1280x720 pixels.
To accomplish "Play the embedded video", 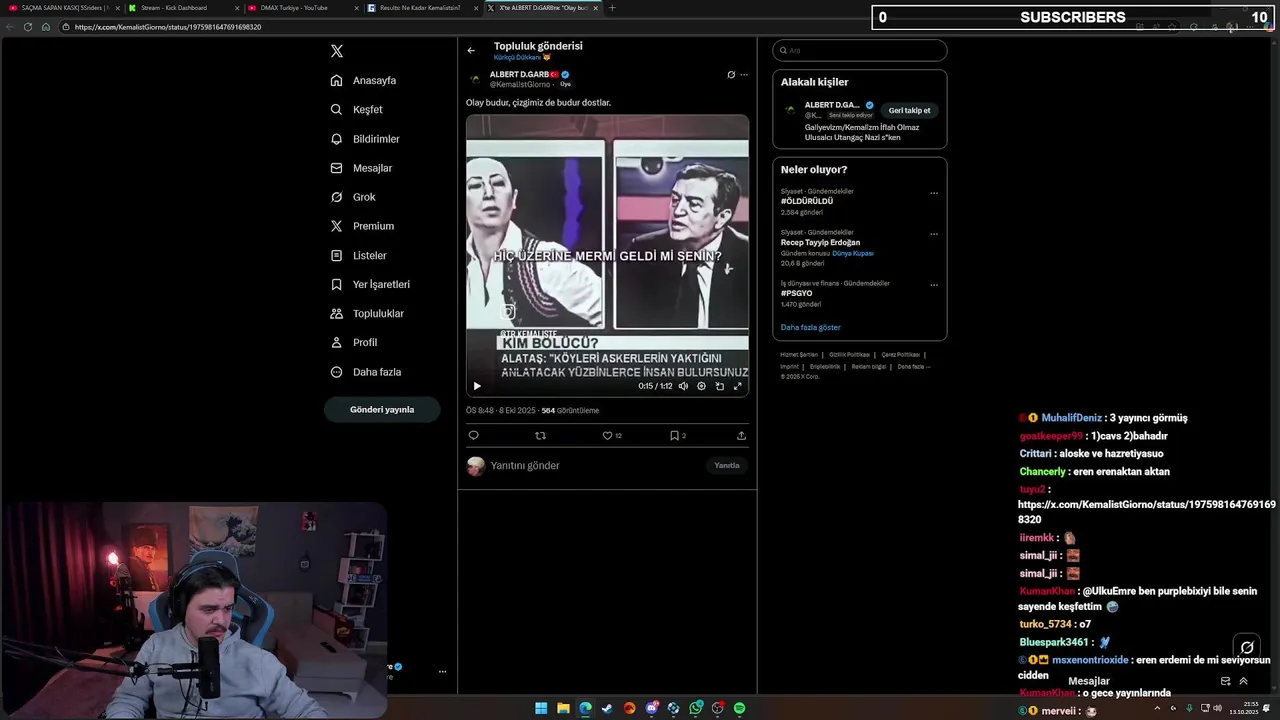I will point(477,386).
